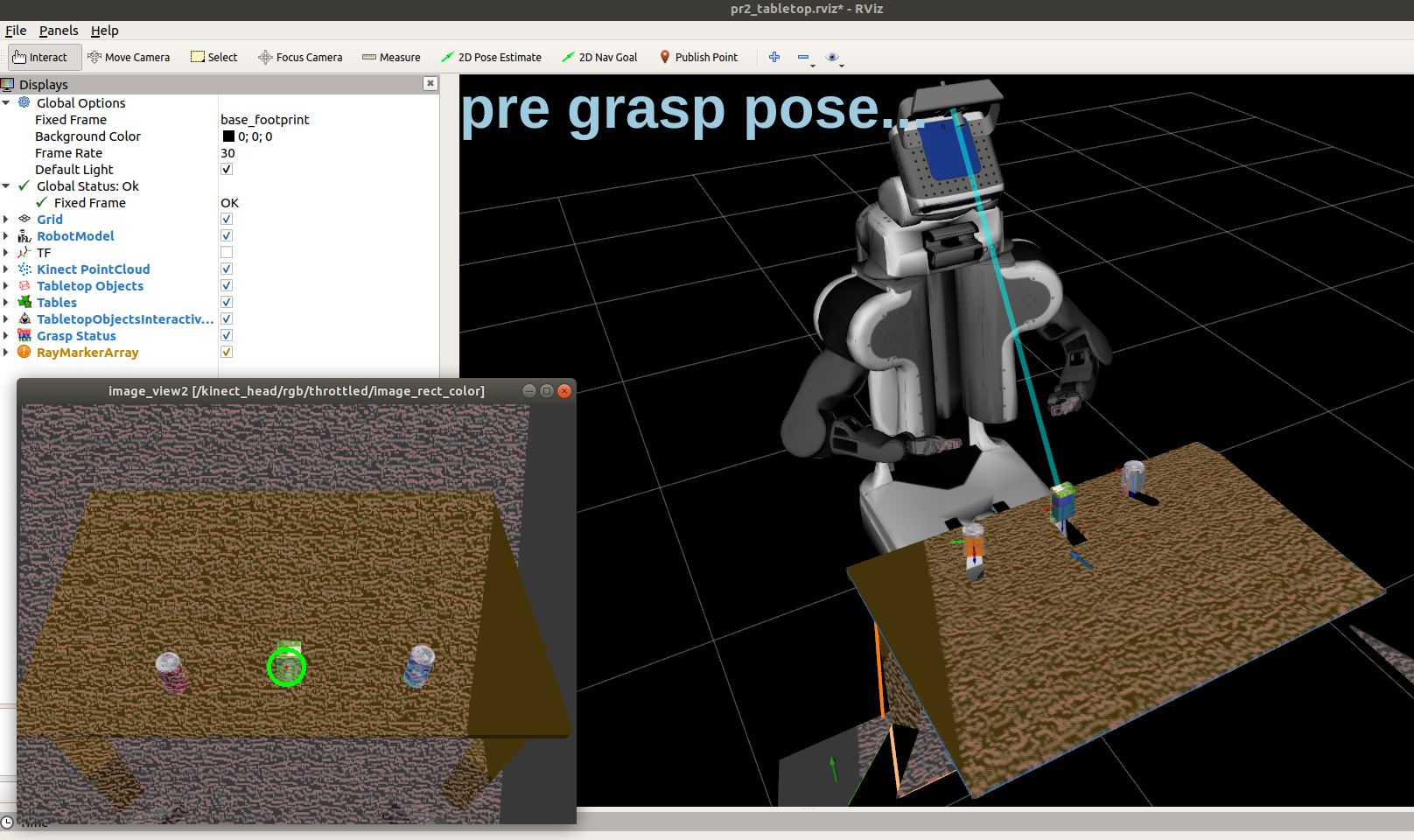The width and height of the screenshot is (1414, 840).
Task: Toggle the RayMarkerArray checkbox
Action: [227, 352]
